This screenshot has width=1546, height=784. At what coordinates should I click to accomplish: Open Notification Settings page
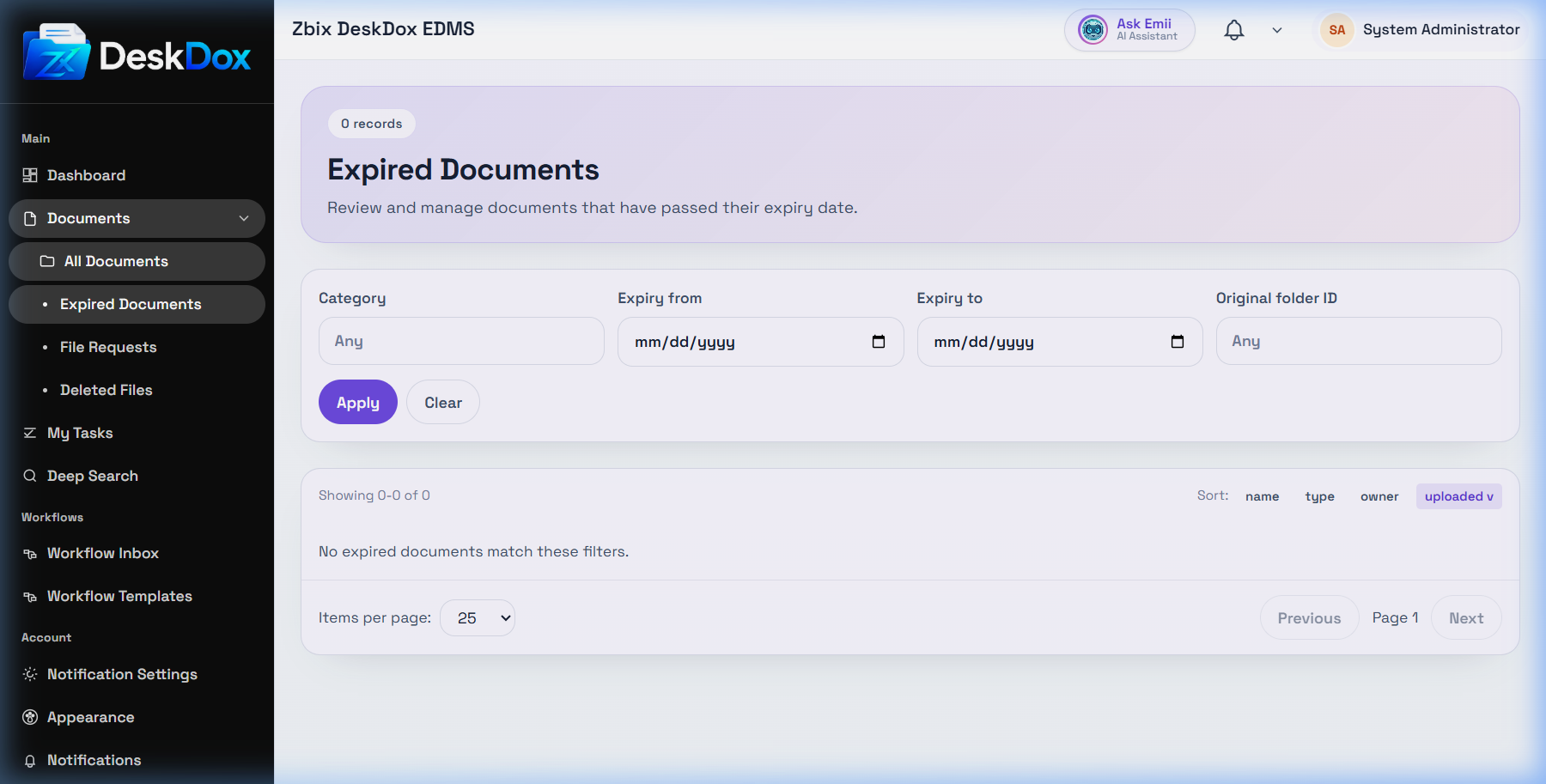point(137,674)
